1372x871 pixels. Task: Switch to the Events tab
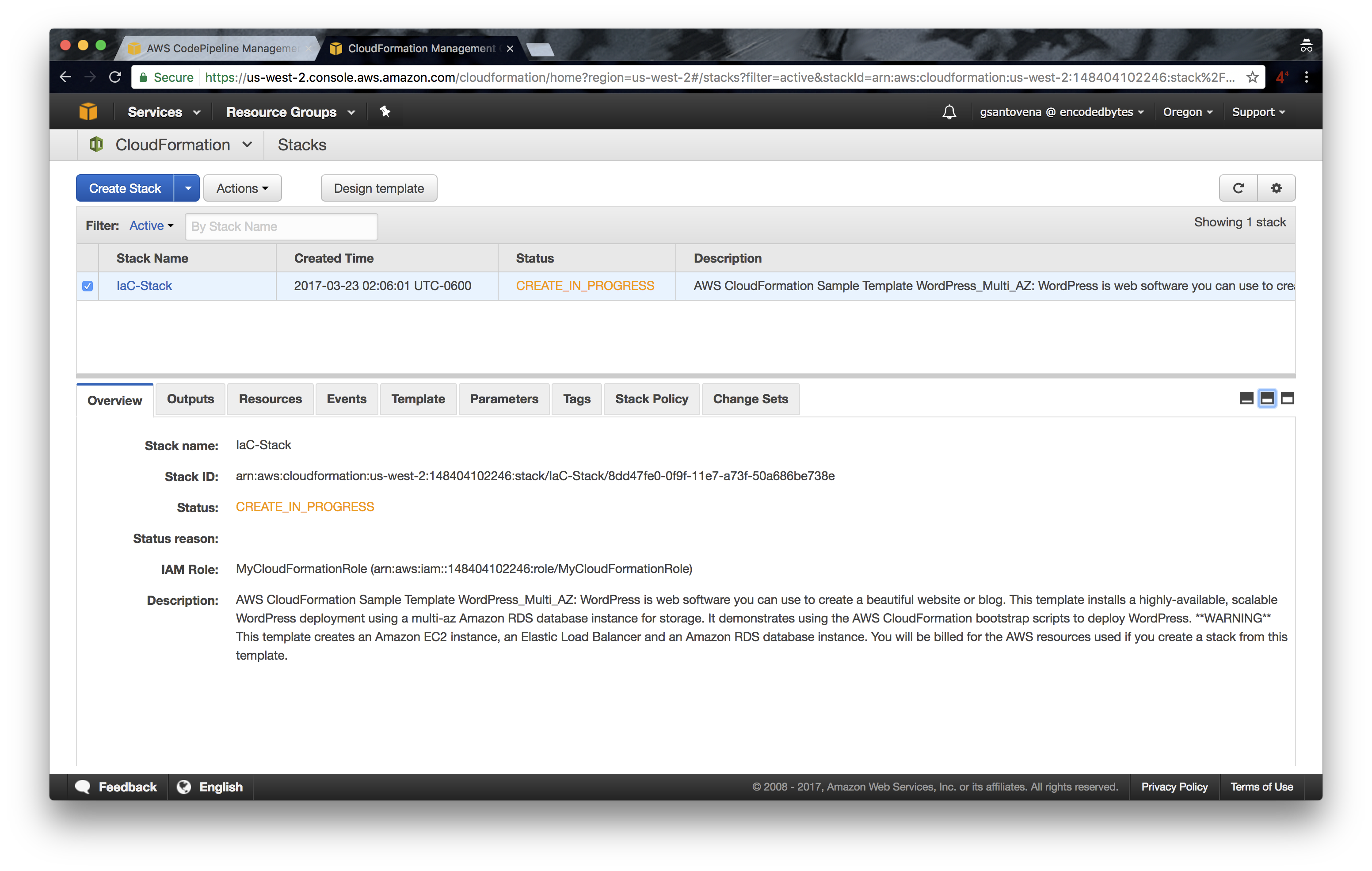coord(346,399)
